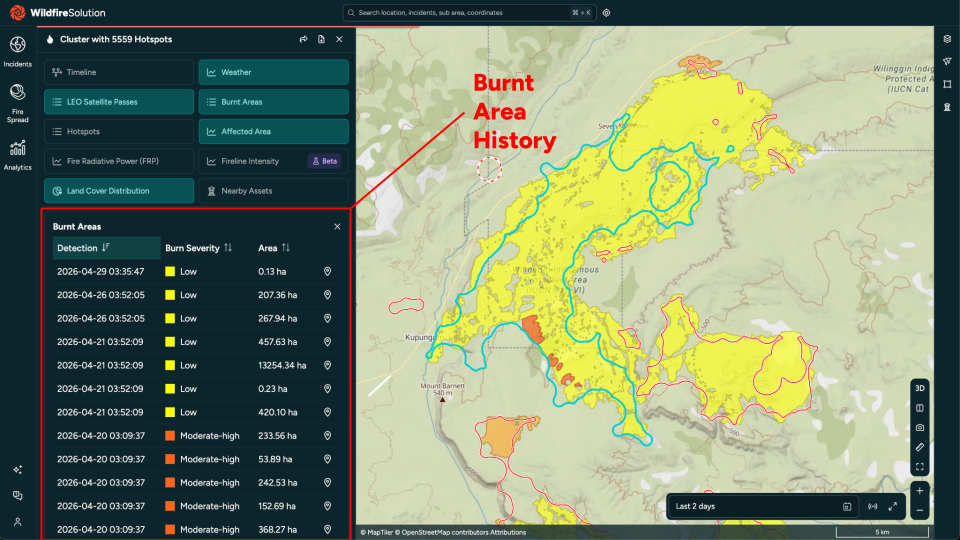This screenshot has width=960, height=540.
Task: Open the Timeline tab
Action: 119,72
